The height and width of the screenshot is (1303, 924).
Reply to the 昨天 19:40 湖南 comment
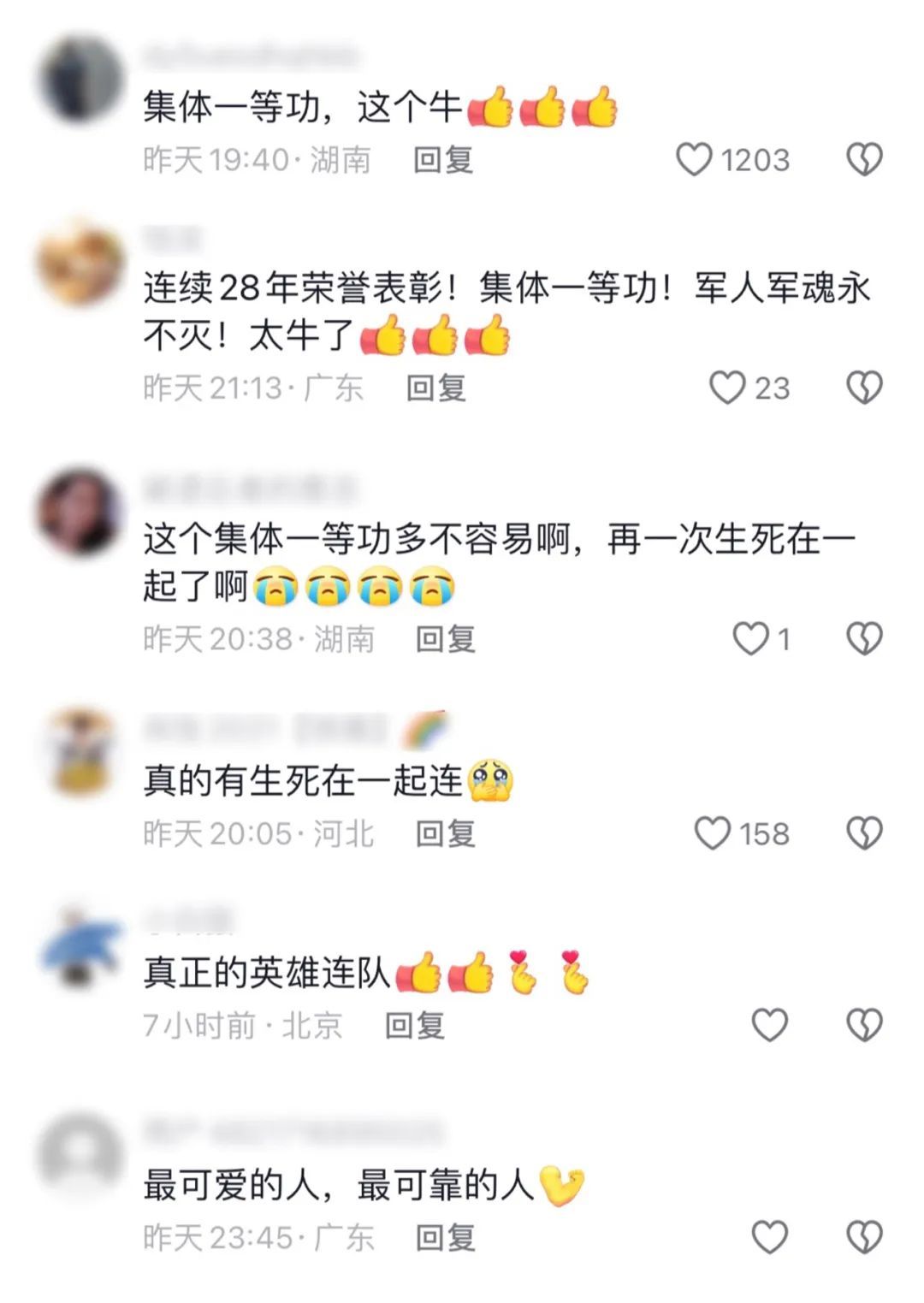(x=443, y=160)
